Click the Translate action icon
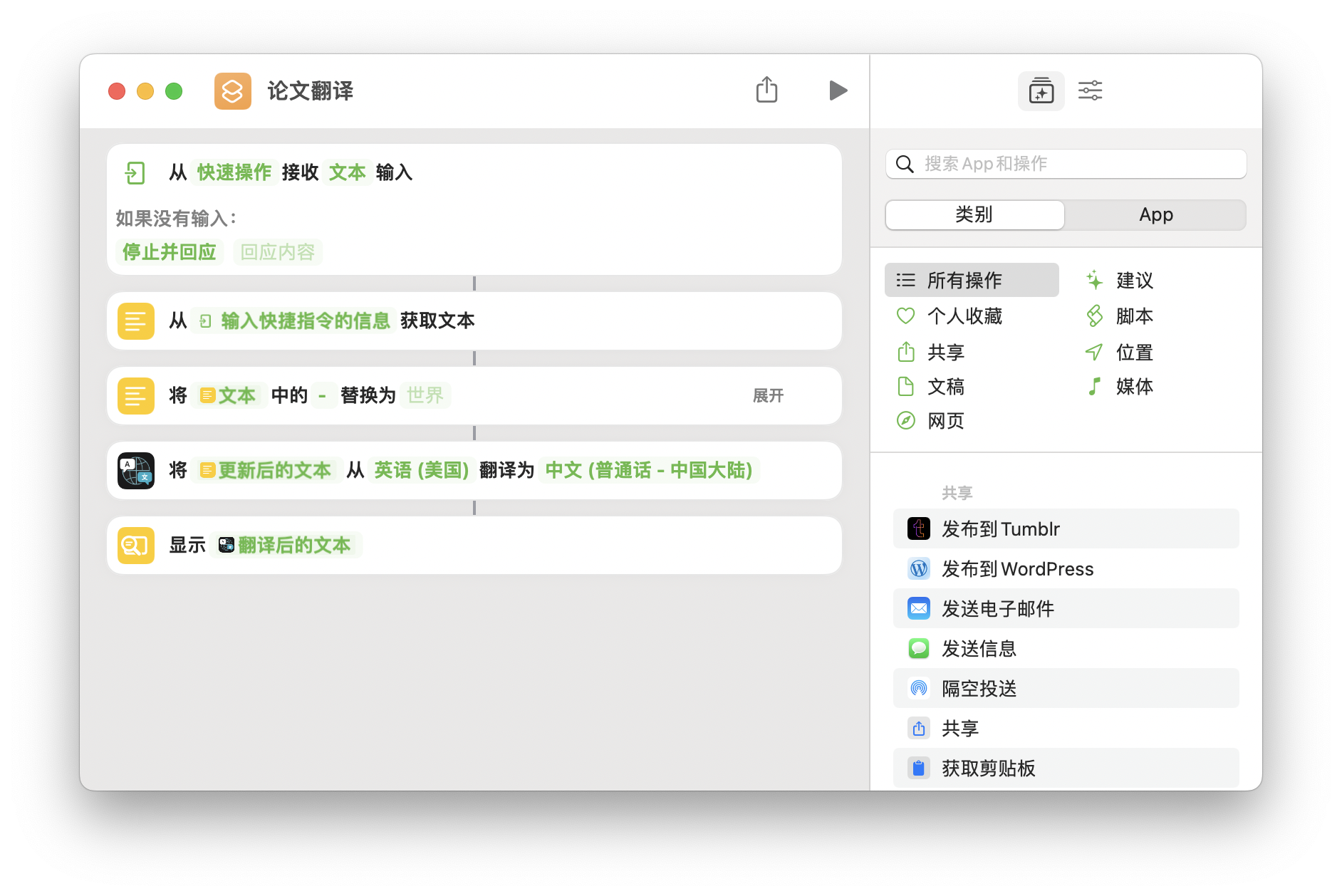The image size is (1342, 896). tap(135, 470)
